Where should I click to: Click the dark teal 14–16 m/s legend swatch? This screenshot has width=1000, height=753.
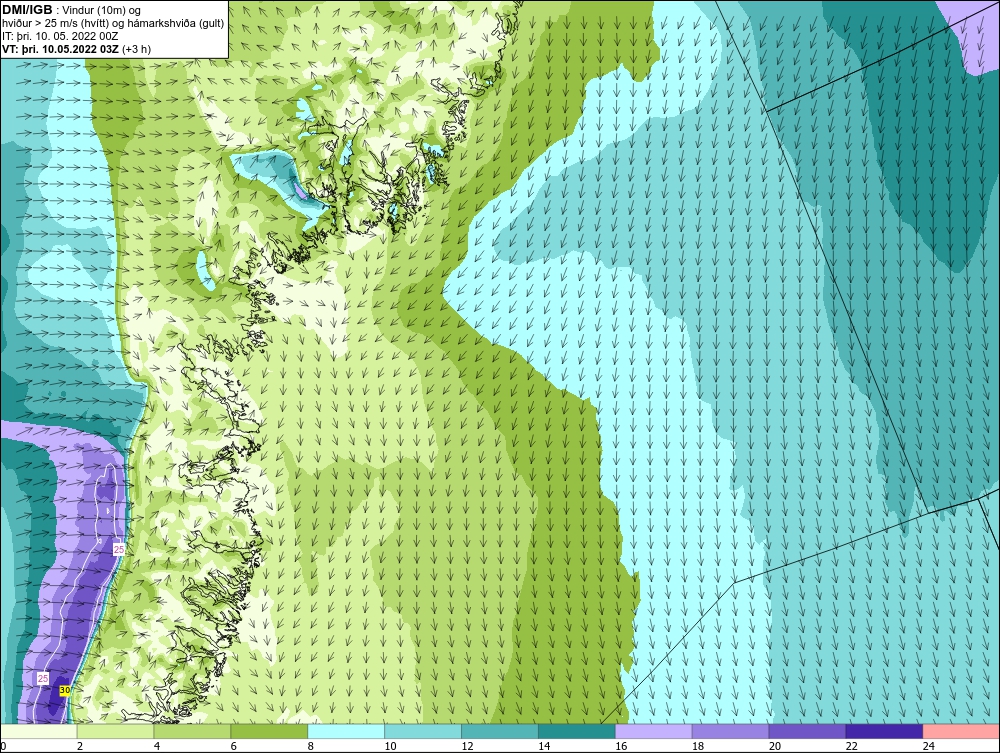577,731
